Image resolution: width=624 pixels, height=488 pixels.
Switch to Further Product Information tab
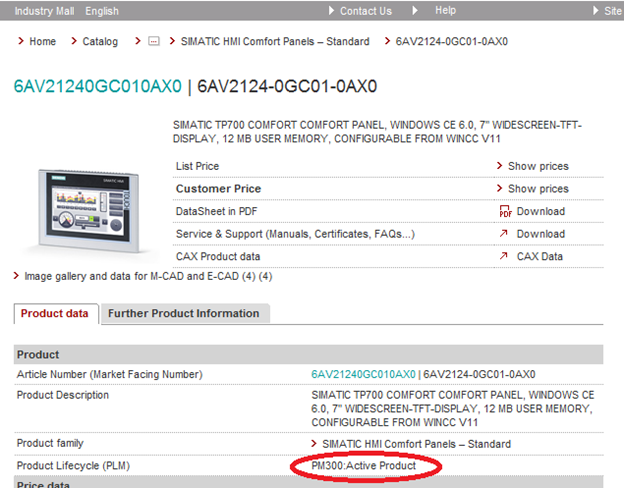tap(183, 314)
